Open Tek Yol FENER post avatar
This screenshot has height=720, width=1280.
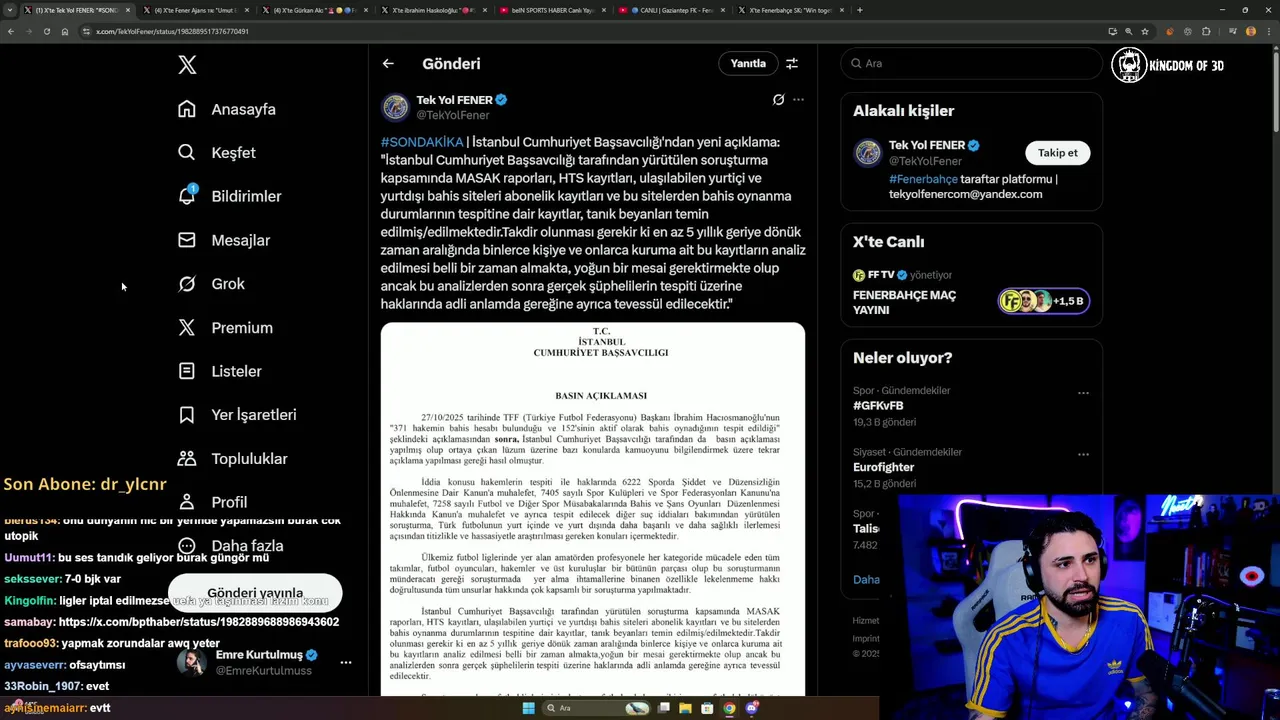coord(395,106)
